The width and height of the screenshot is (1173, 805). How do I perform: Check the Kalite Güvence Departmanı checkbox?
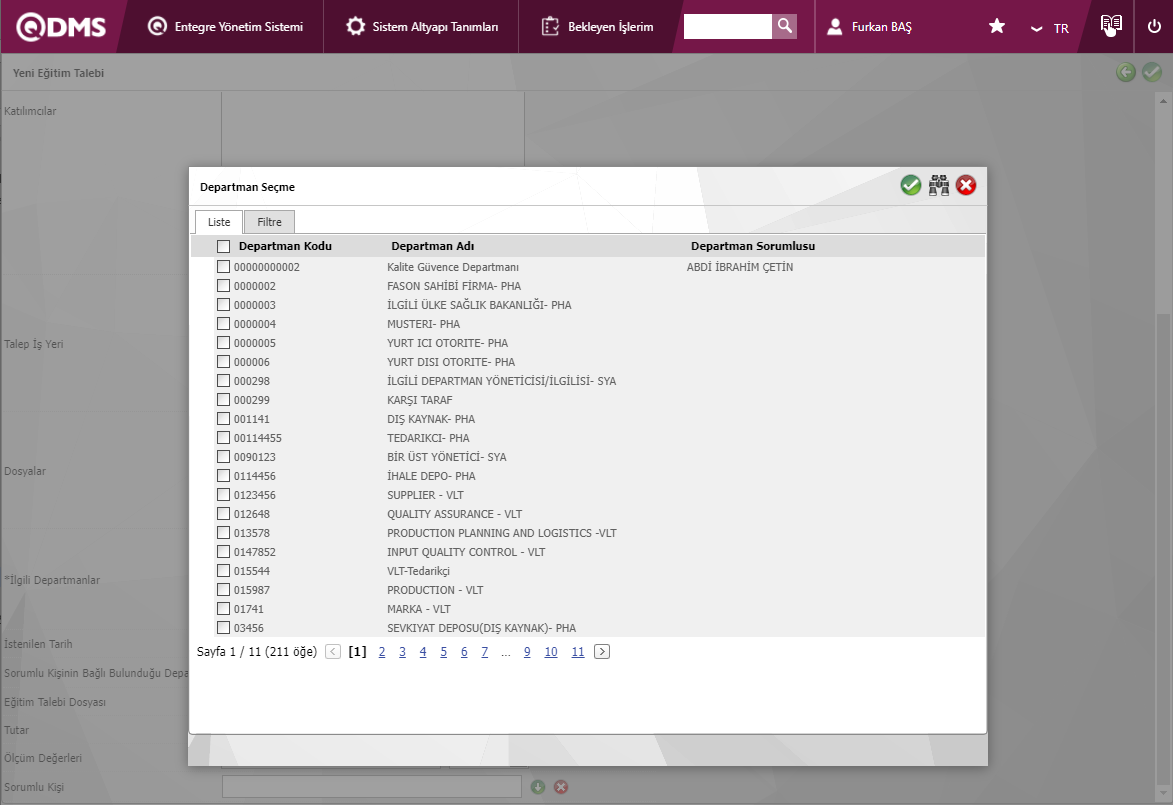223,267
